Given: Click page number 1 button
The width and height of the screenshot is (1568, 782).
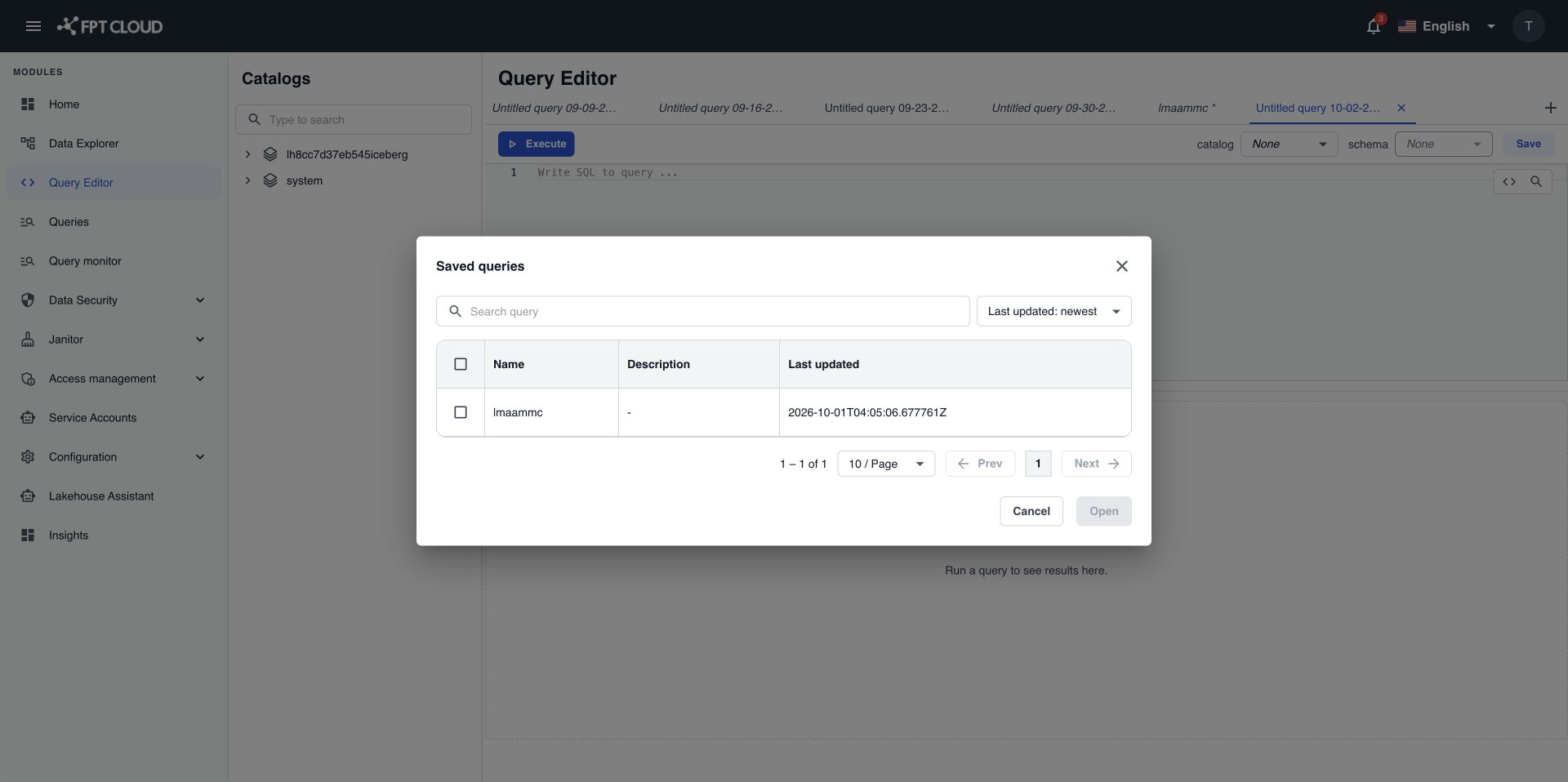Looking at the screenshot, I should click(1038, 464).
